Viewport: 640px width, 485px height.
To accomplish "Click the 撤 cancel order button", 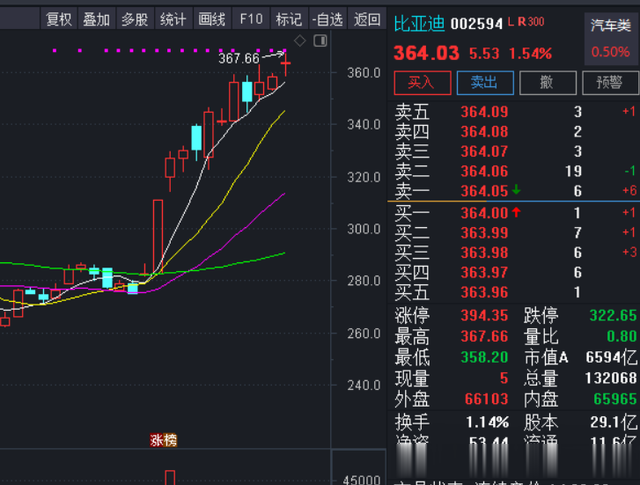I will coord(548,83).
